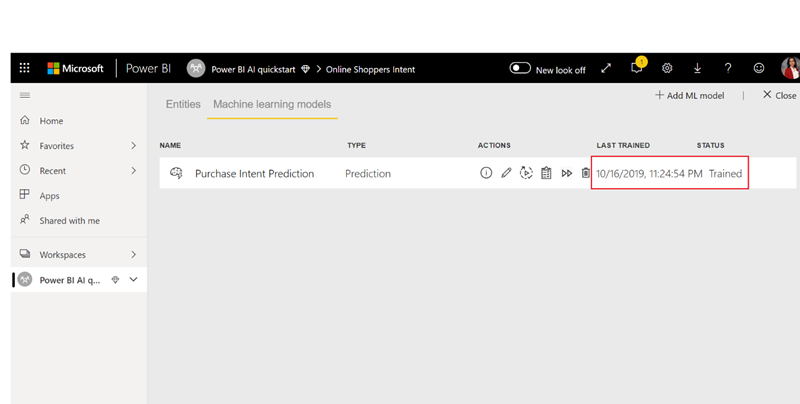Viewport: 800px width, 404px height.
Task: Select the Machine learning models tab
Action: pos(272,104)
